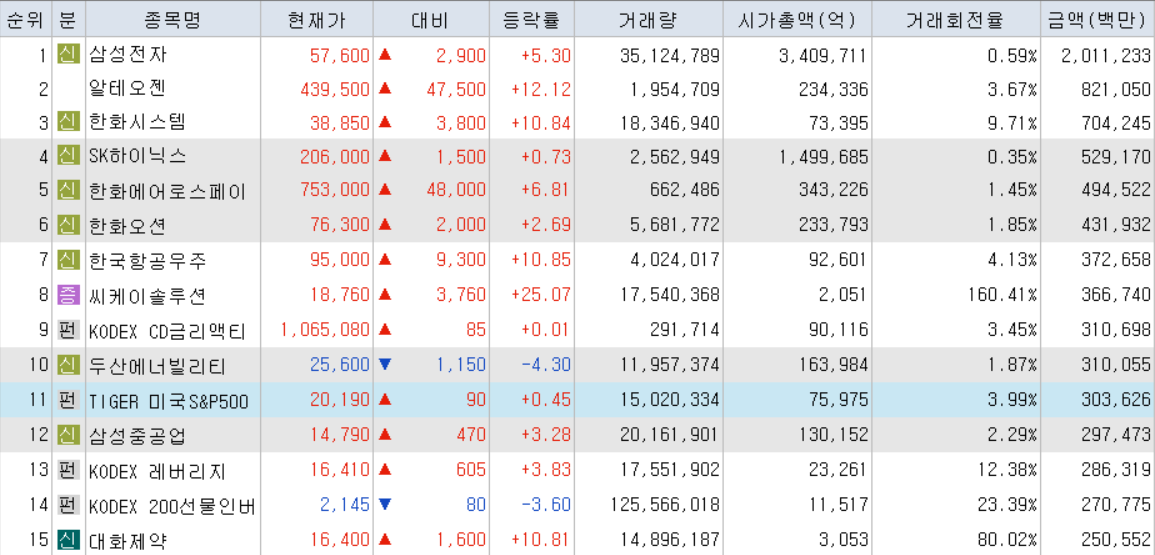Click the red up arrow in 대화제약 row

[385, 540]
